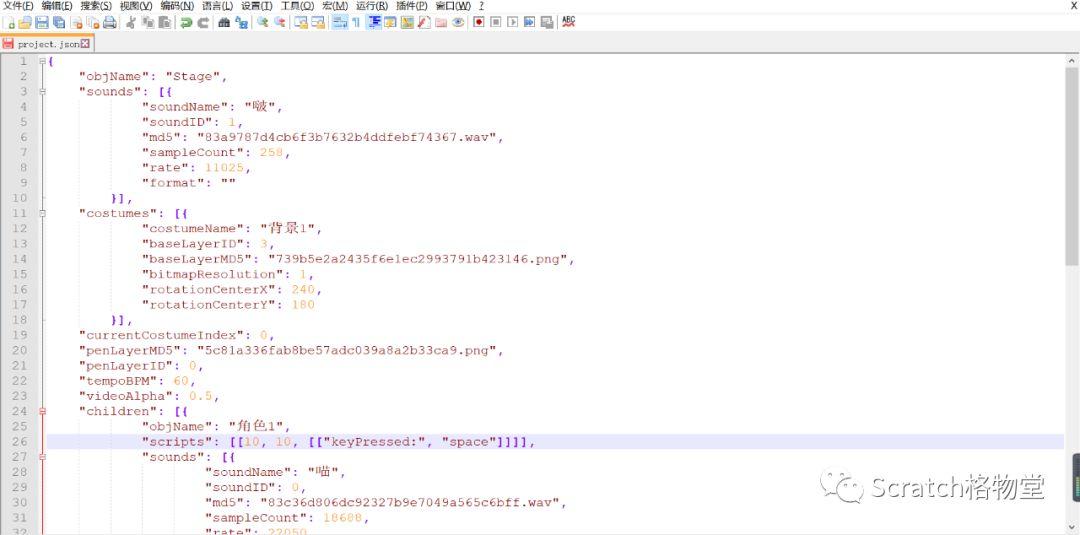Open the 运行(R) menu
The image size is (1080, 535).
coord(372,6)
